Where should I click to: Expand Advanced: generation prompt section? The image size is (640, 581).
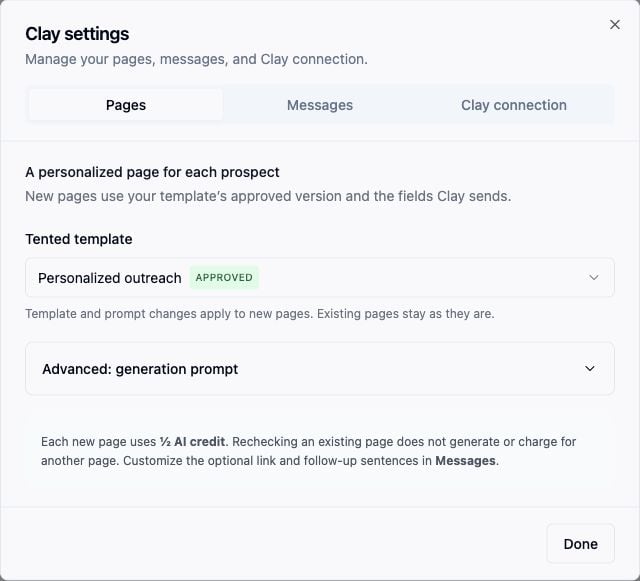320,369
